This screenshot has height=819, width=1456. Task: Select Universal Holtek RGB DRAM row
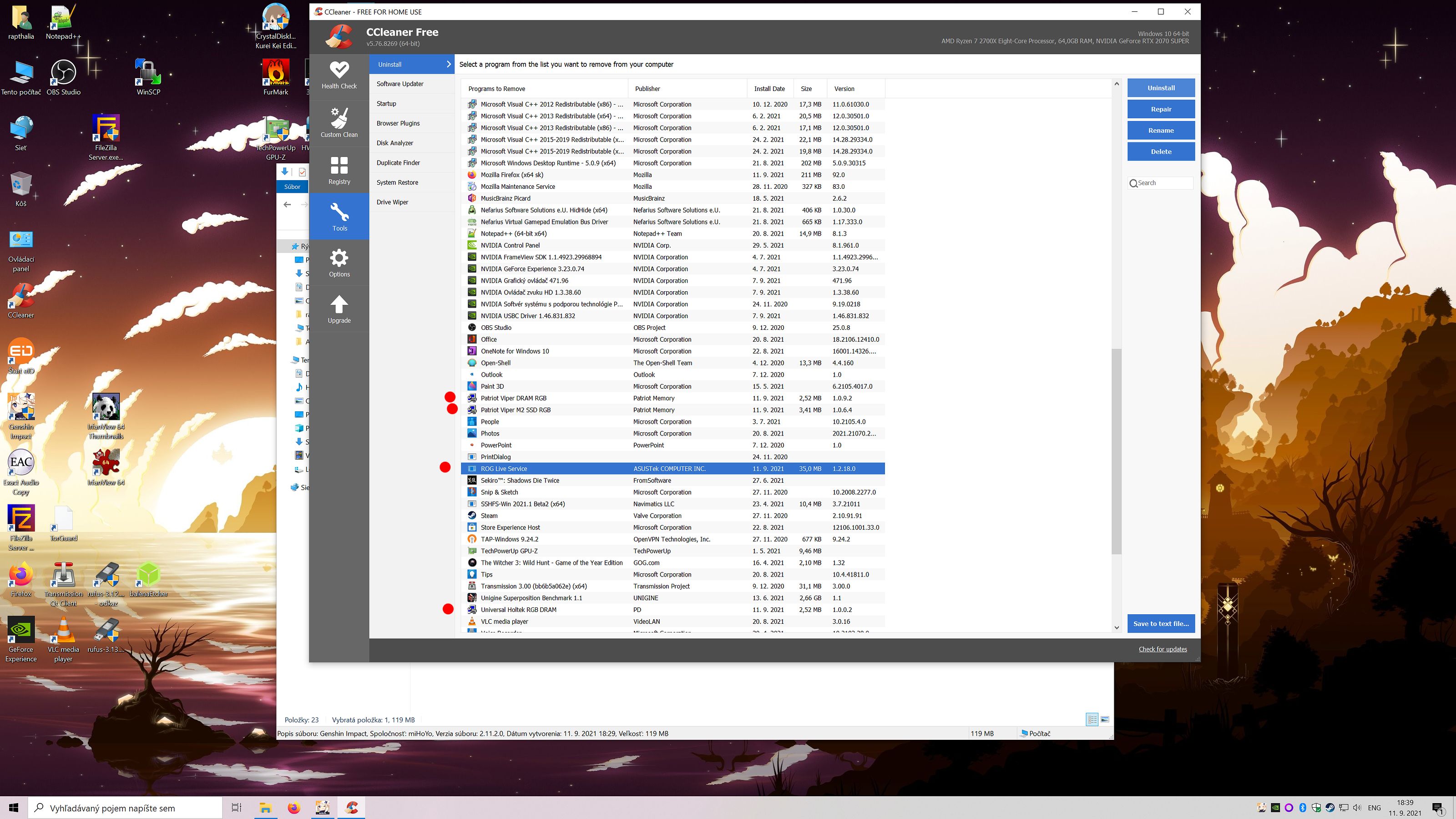(673, 610)
